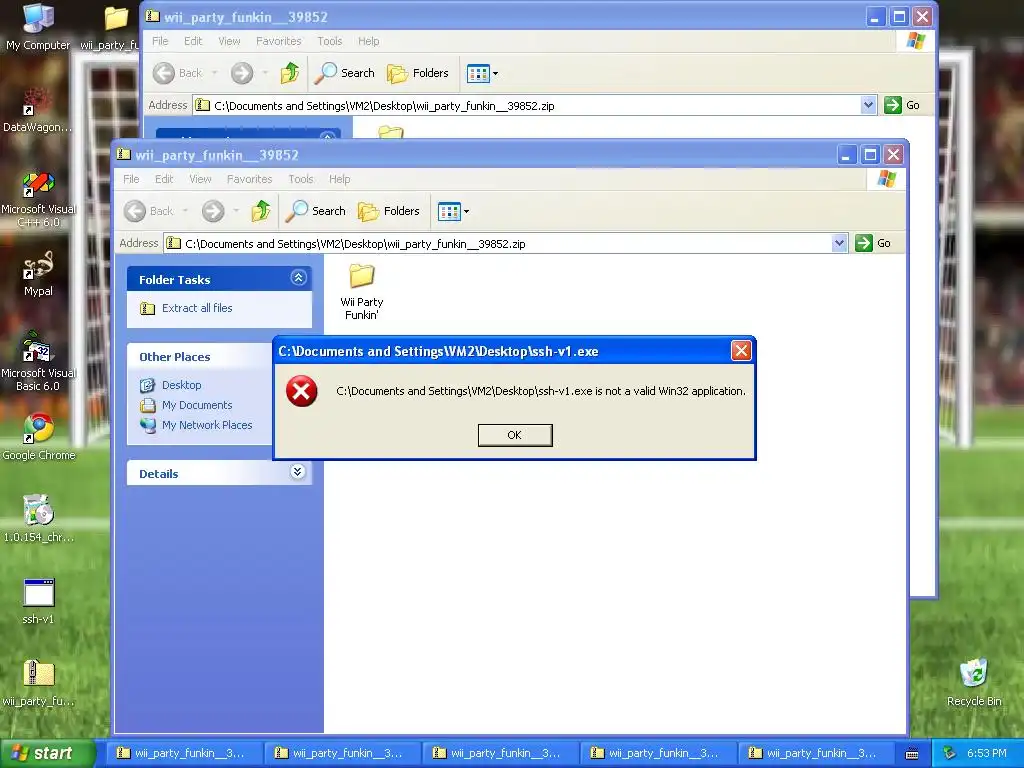Select wii_party_fu zip on desktop bottom
The height and width of the screenshot is (768, 1024).
pyautogui.click(x=38, y=683)
